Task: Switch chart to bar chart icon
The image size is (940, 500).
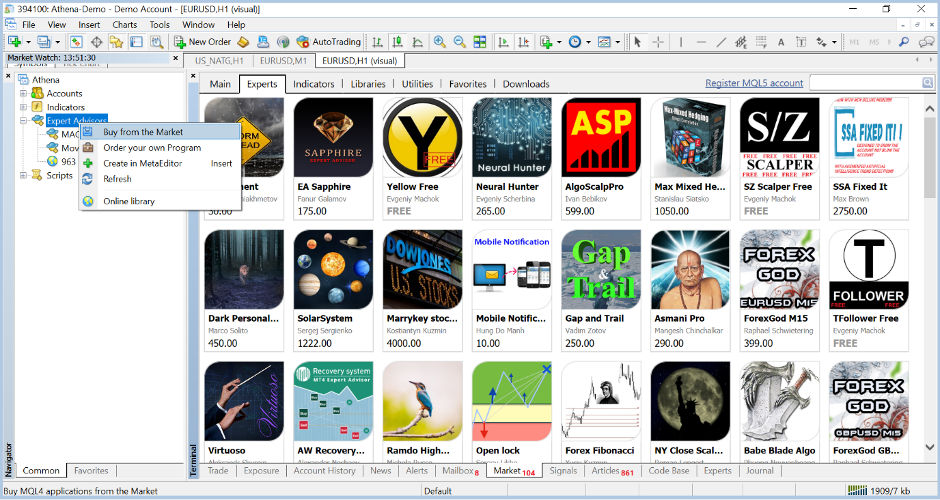Action: [377, 42]
